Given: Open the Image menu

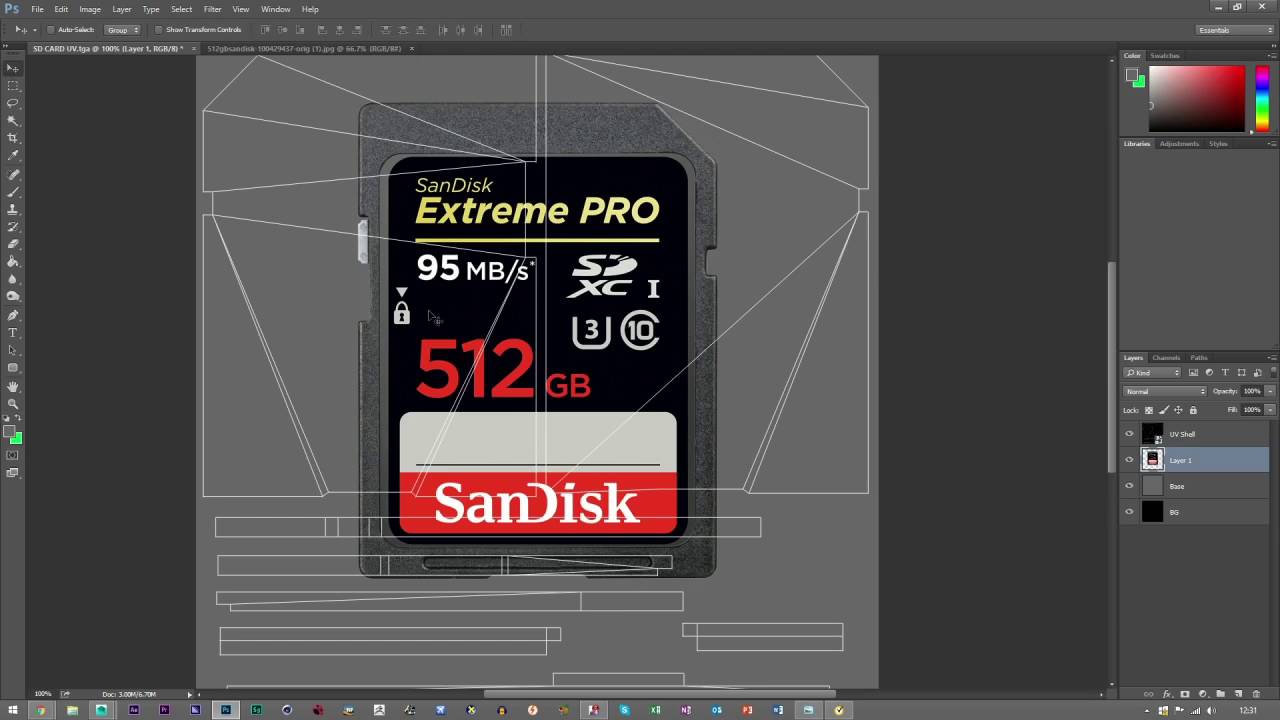Looking at the screenshot, I should coord(90,9).
